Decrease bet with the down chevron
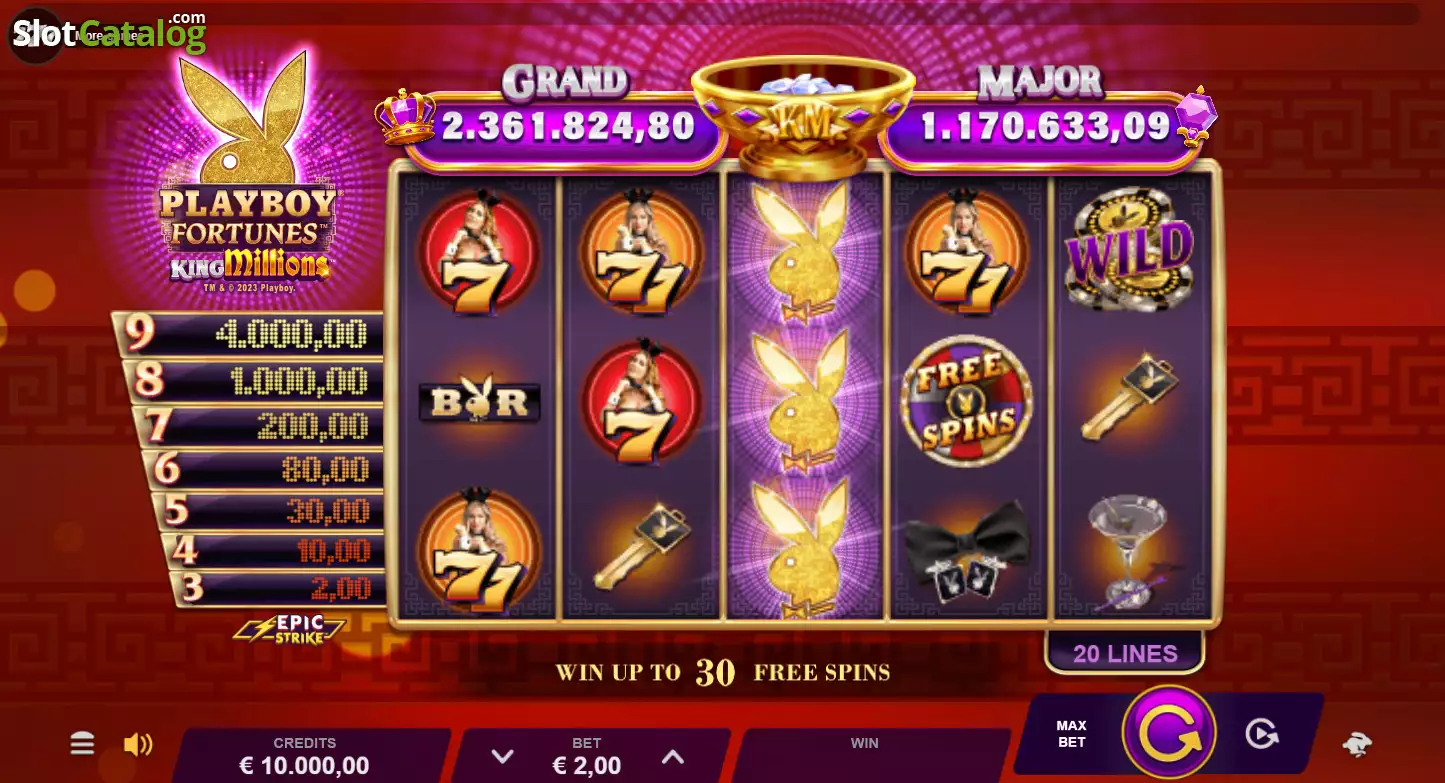The image size is (1445, 783). [x=503, y=757]
